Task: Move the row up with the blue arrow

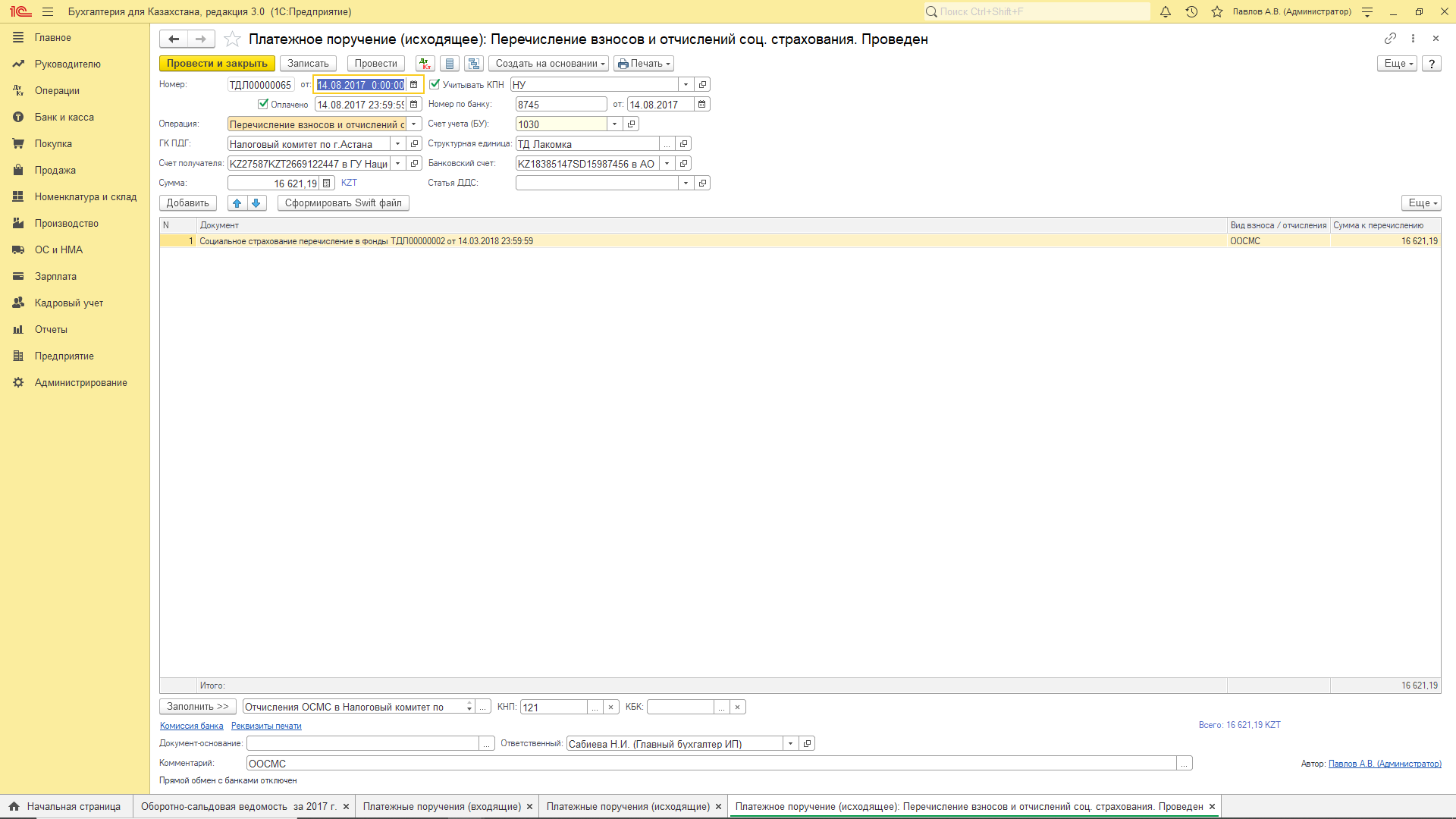Action: 237,203
